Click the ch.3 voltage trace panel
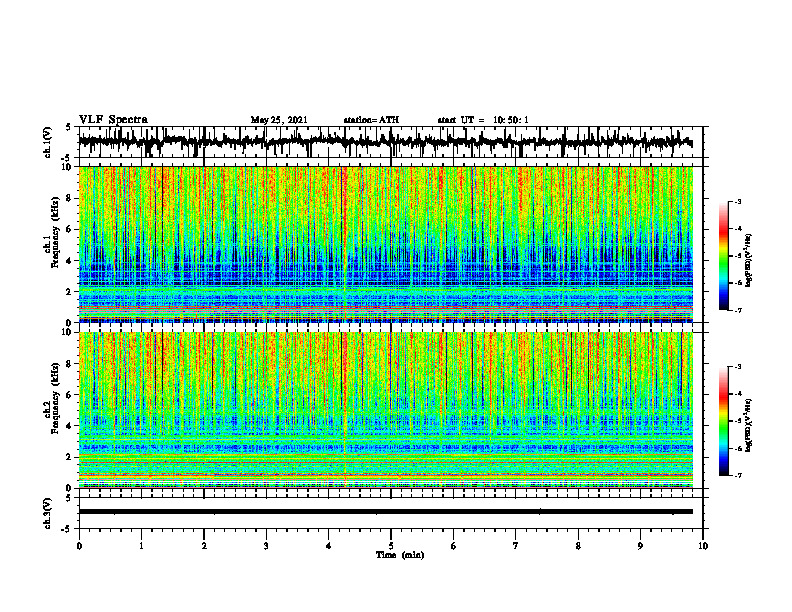The height and width of the screenshot is (612, 792). pyautogui.click(x=390, y=513)
